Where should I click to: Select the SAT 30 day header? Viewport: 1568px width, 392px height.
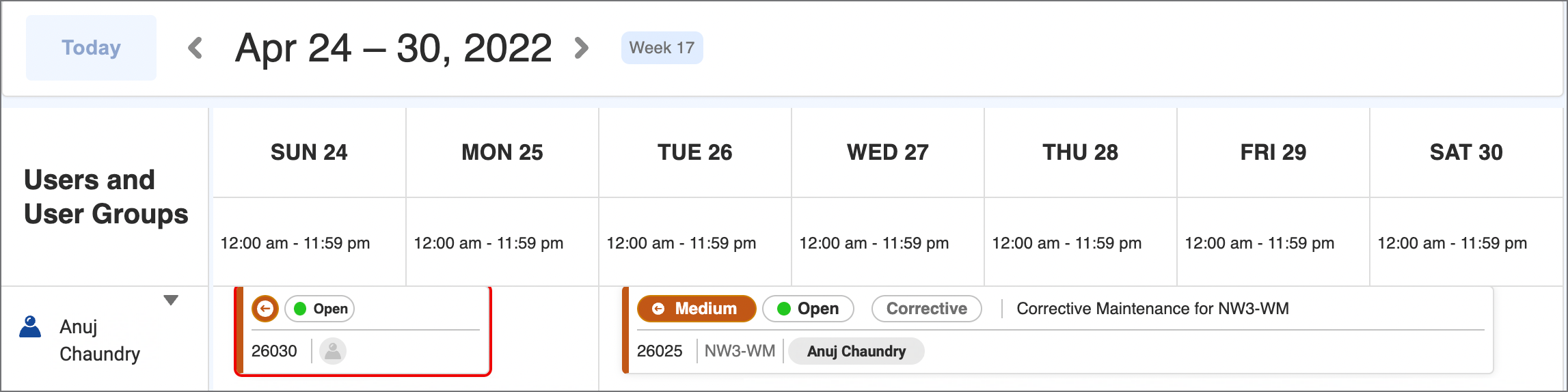pos(1466,152)
